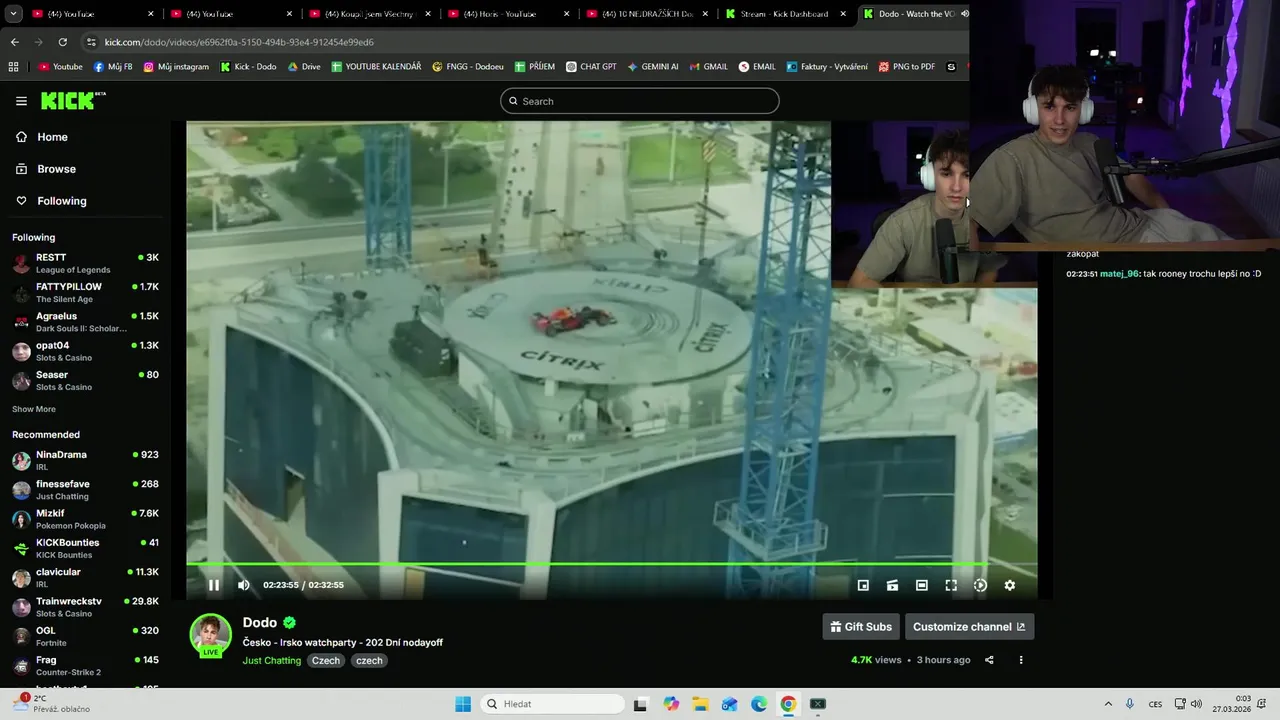
Task: Open the YOUTUBE KALENDÁŘ bookmark
Action: pyautogui.click(x=376, y=67)
